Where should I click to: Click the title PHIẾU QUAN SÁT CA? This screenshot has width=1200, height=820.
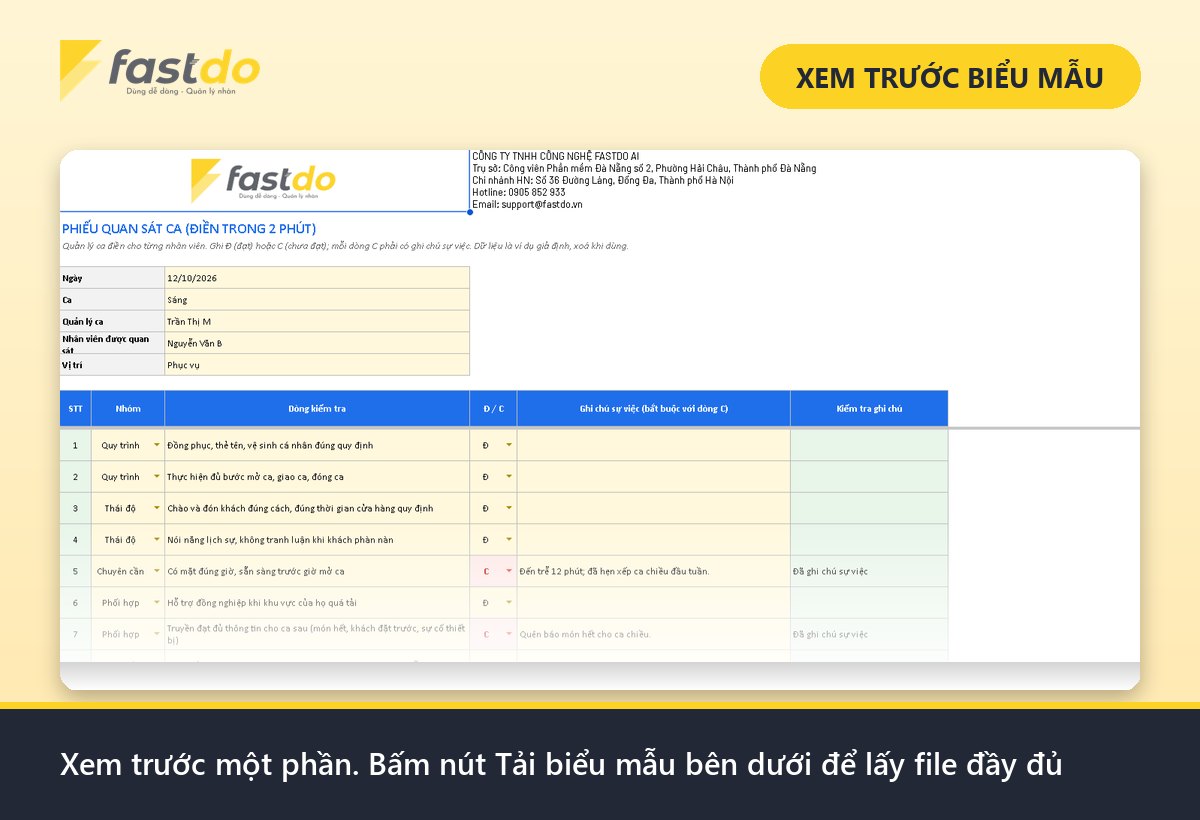click(x=189, y=229)
